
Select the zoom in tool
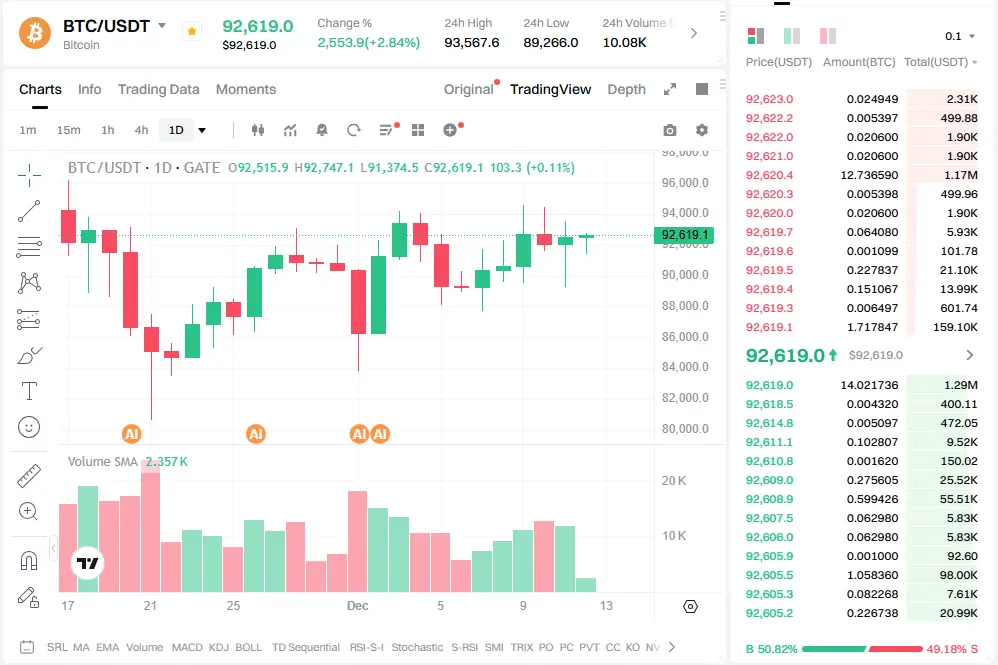[28, 511]
